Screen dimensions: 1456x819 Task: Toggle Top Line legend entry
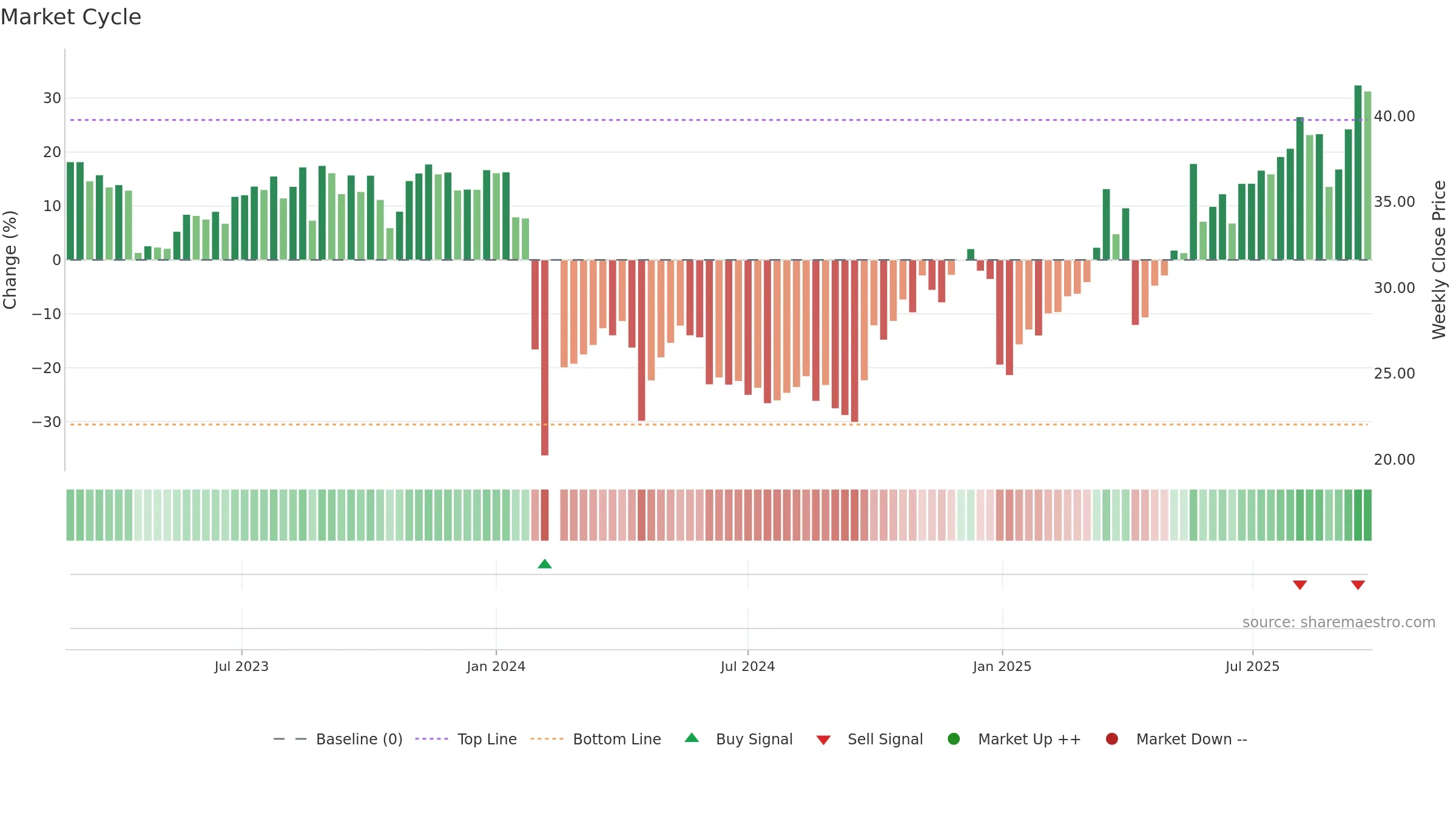click(x=466, y=739)
